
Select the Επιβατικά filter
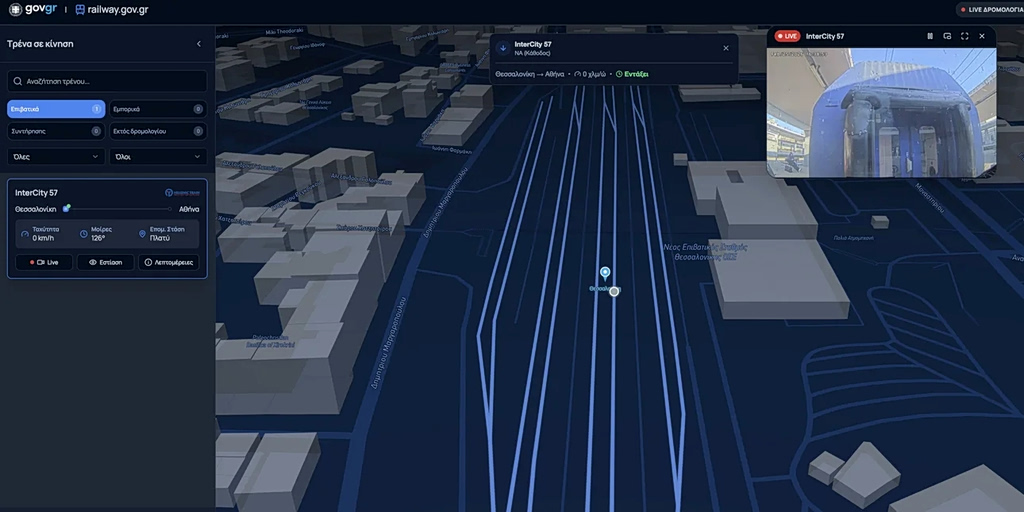click(55, 109)
